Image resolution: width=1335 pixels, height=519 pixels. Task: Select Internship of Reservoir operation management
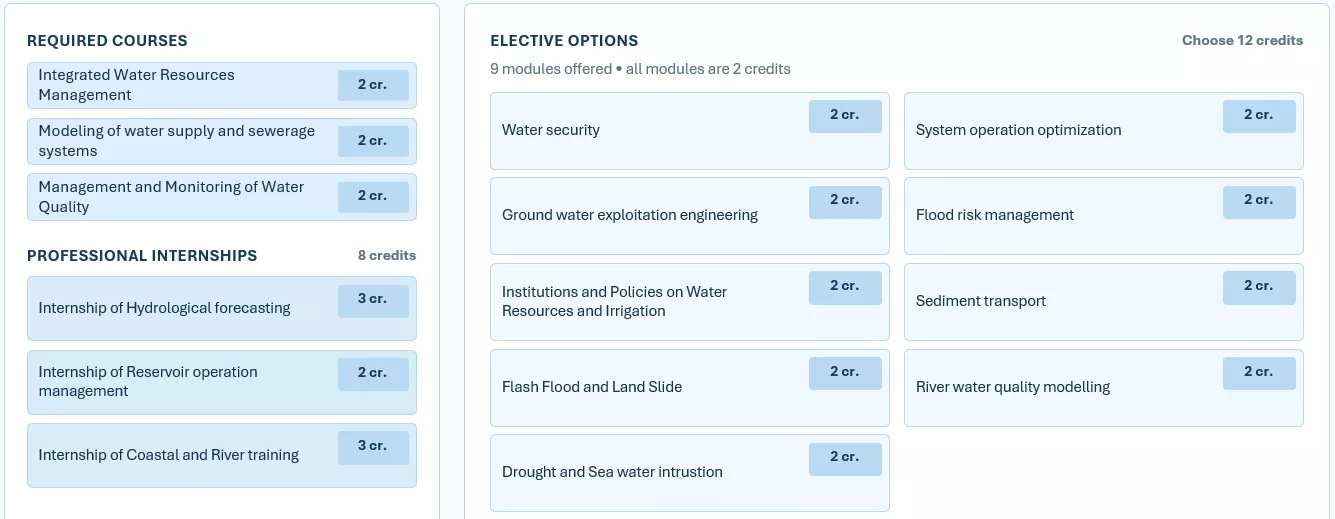pyautogui.click(x=222, y=382)
